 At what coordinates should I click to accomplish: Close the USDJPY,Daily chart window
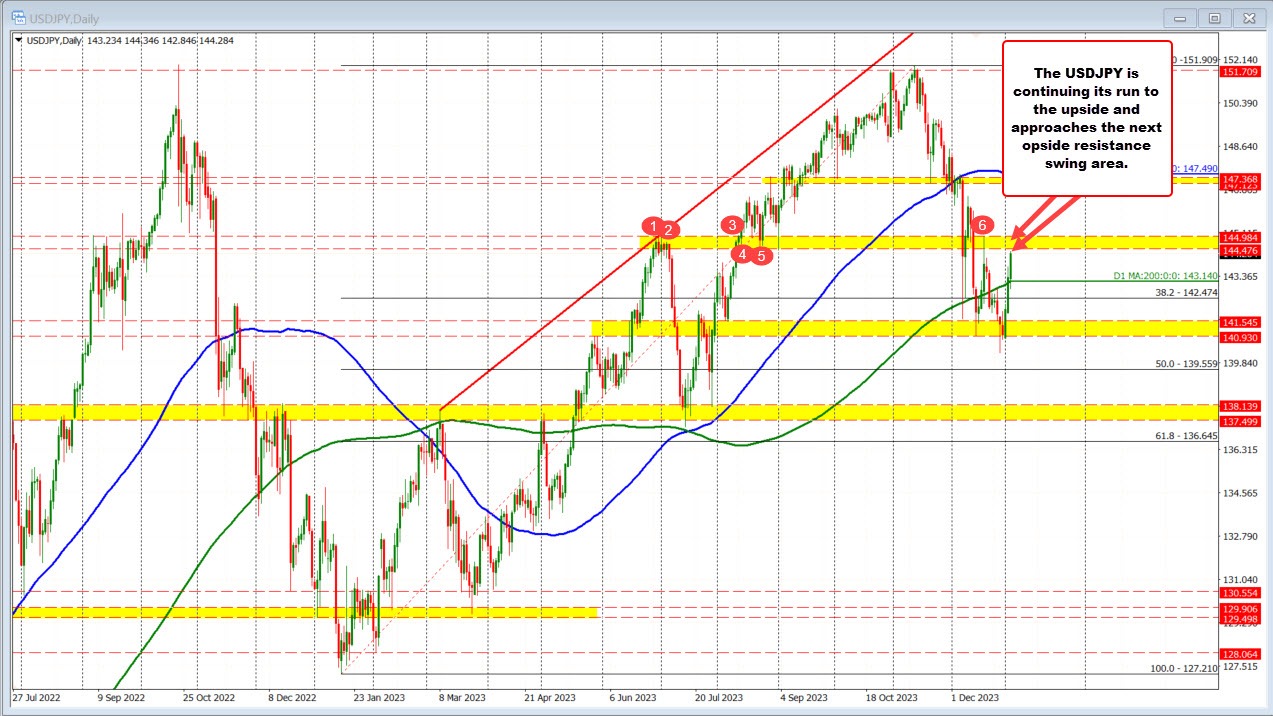tap(1247, 17)
